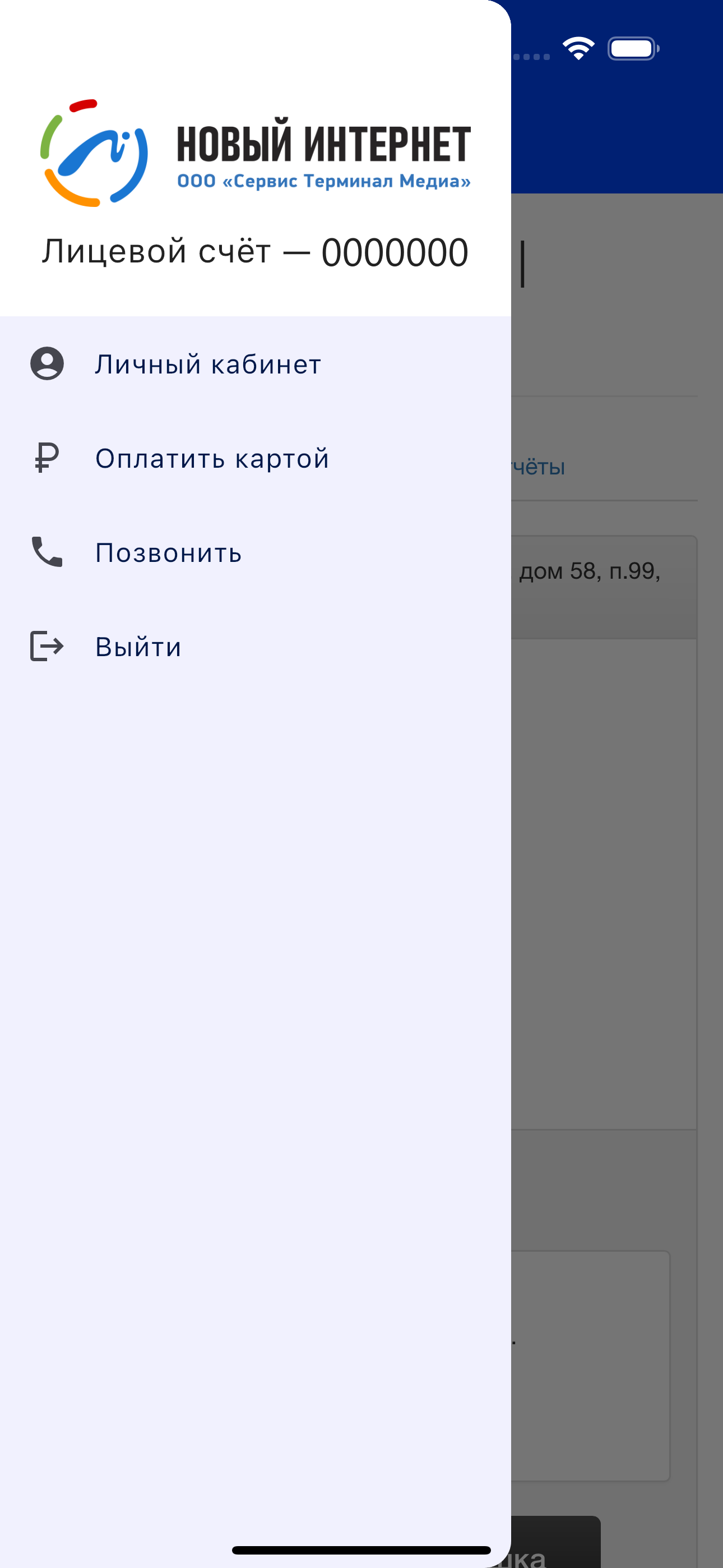Viewport: 723px width, 1568px height.
Task: Select Оплатить картой menu entry
Action: pos(256,458)
